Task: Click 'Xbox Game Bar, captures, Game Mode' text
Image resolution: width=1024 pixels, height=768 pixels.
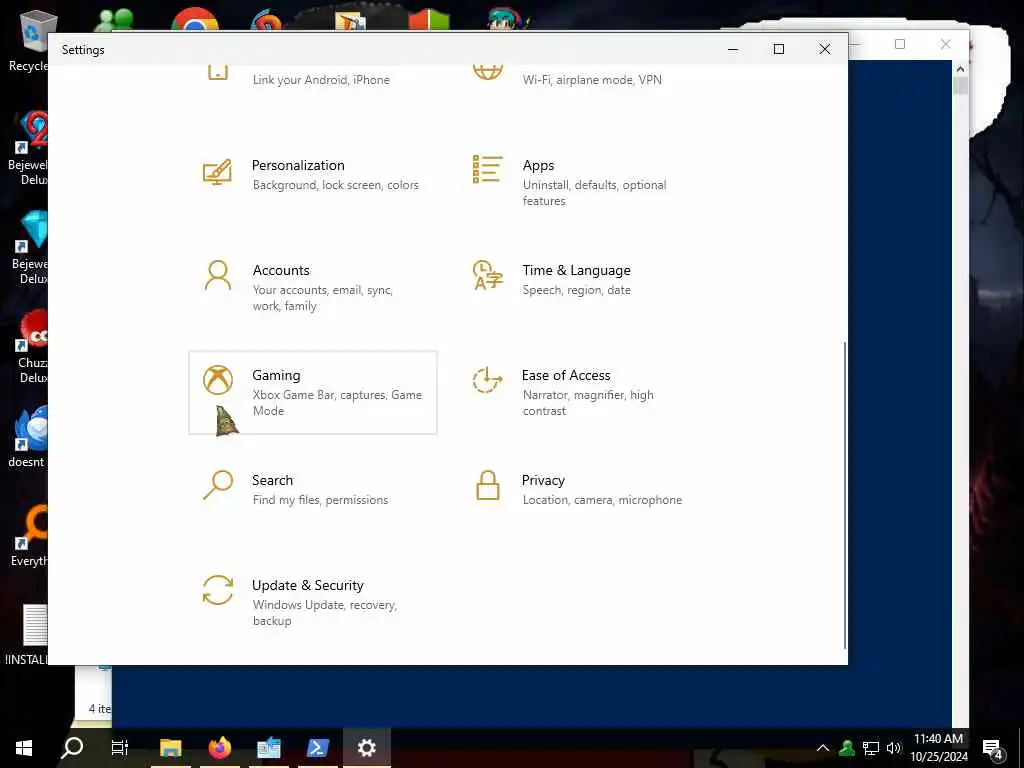Action: point(337,403)
